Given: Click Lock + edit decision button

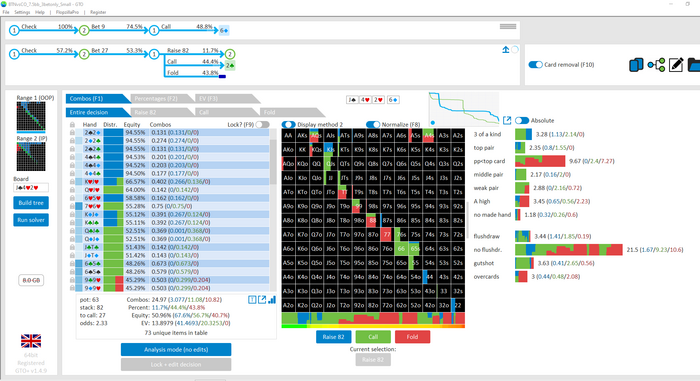Looking at the screenshot, I should coord(176,364).
